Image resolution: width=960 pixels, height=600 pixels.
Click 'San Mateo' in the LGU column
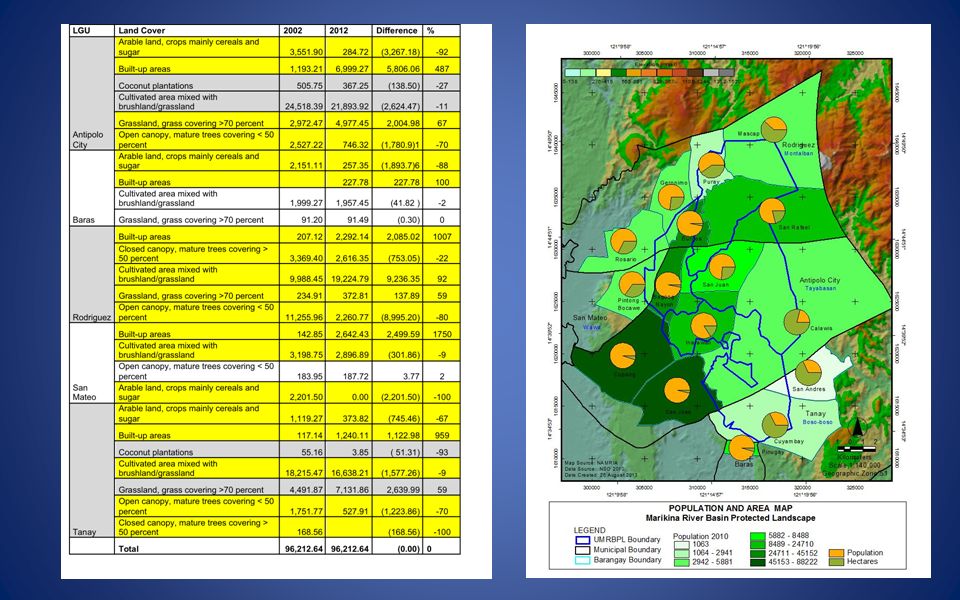pyautogui.click(x=84, y=392)
